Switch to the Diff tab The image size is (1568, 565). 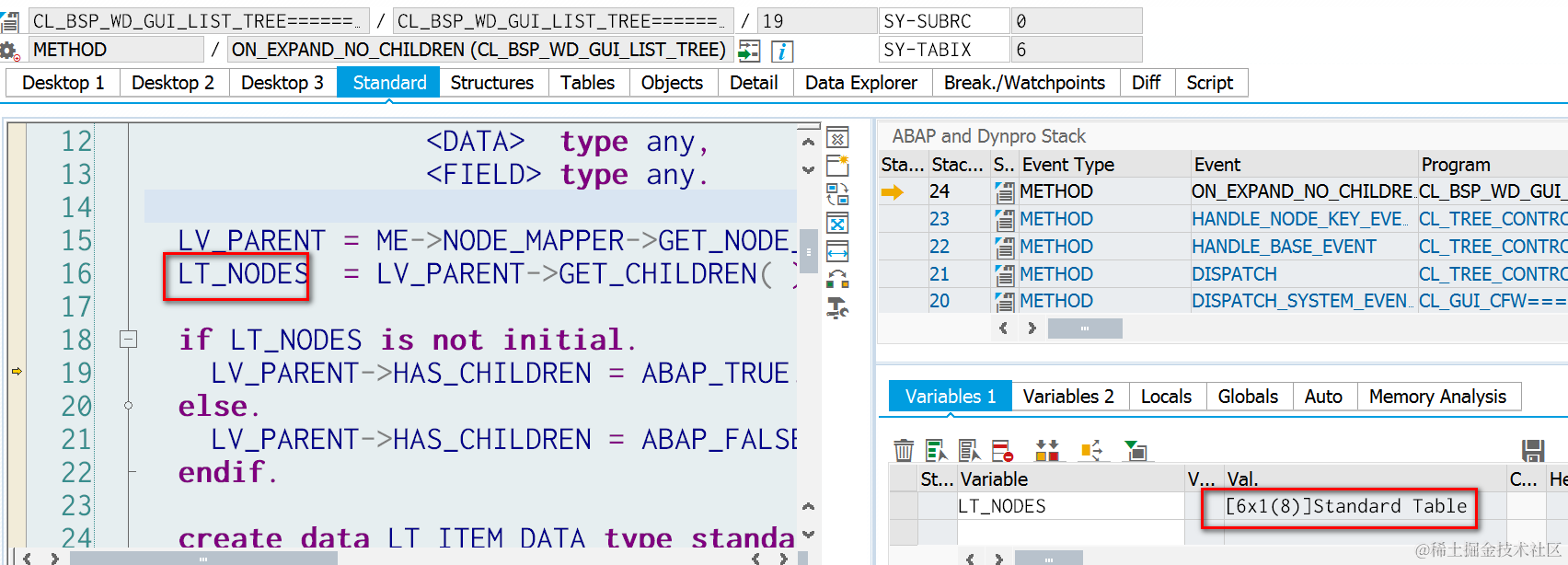[x=1147, y=83]
